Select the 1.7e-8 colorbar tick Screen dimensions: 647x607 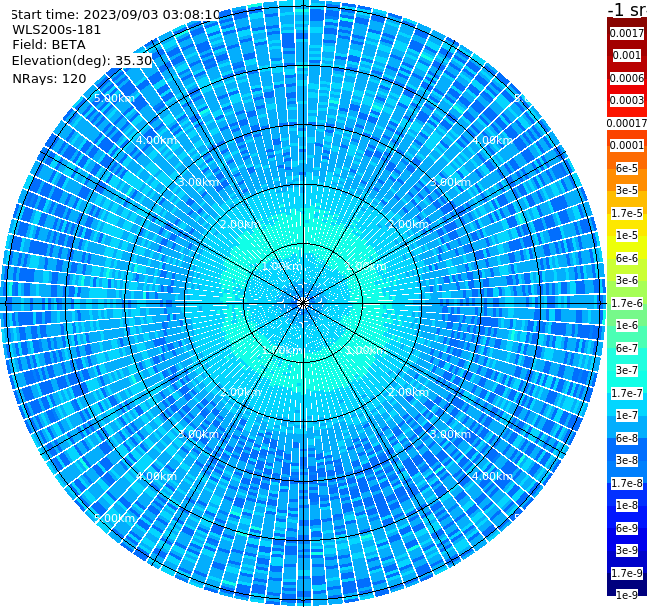point(627,483)
